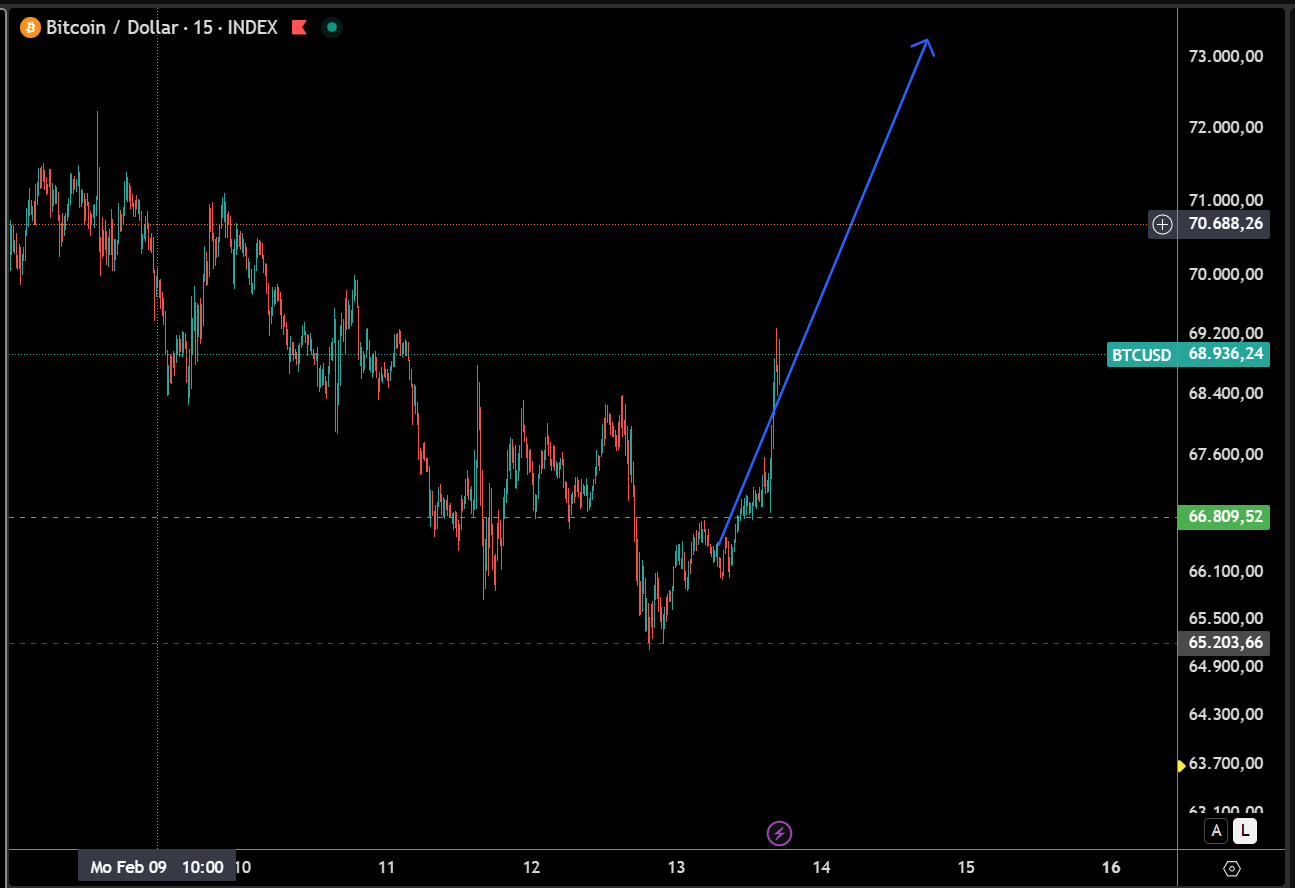The image size is (1295, 888).
Task: Click the Mo Feb 09 10:00 time label
Action: 156,867
